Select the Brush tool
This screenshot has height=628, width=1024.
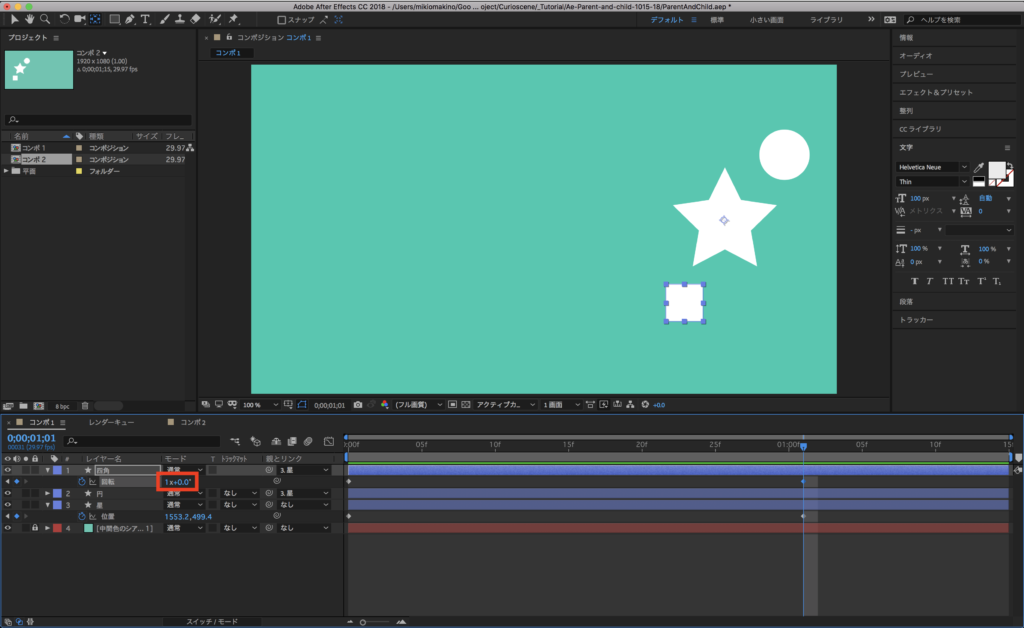coord(163,19)
